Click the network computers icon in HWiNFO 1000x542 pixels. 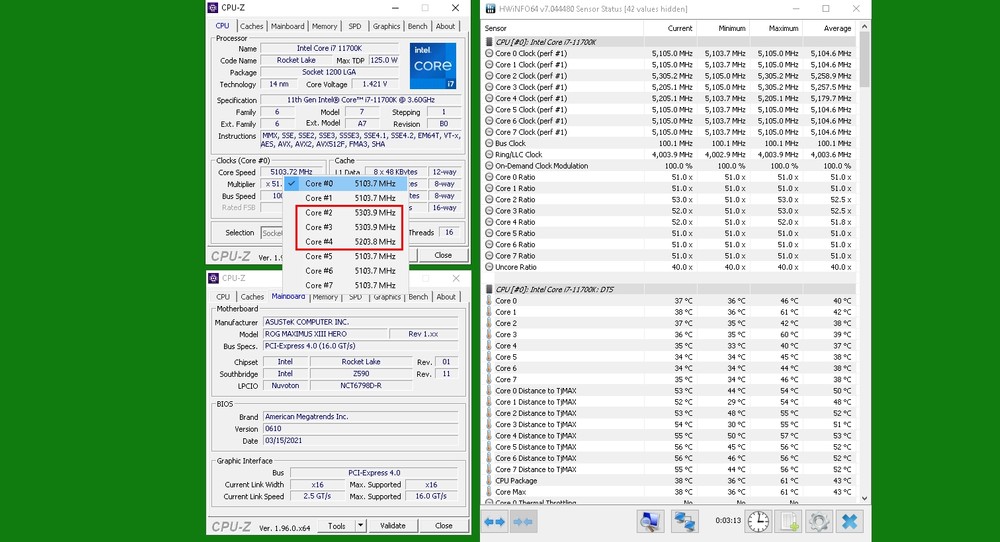pyautogui.click(x=684, y=521)
